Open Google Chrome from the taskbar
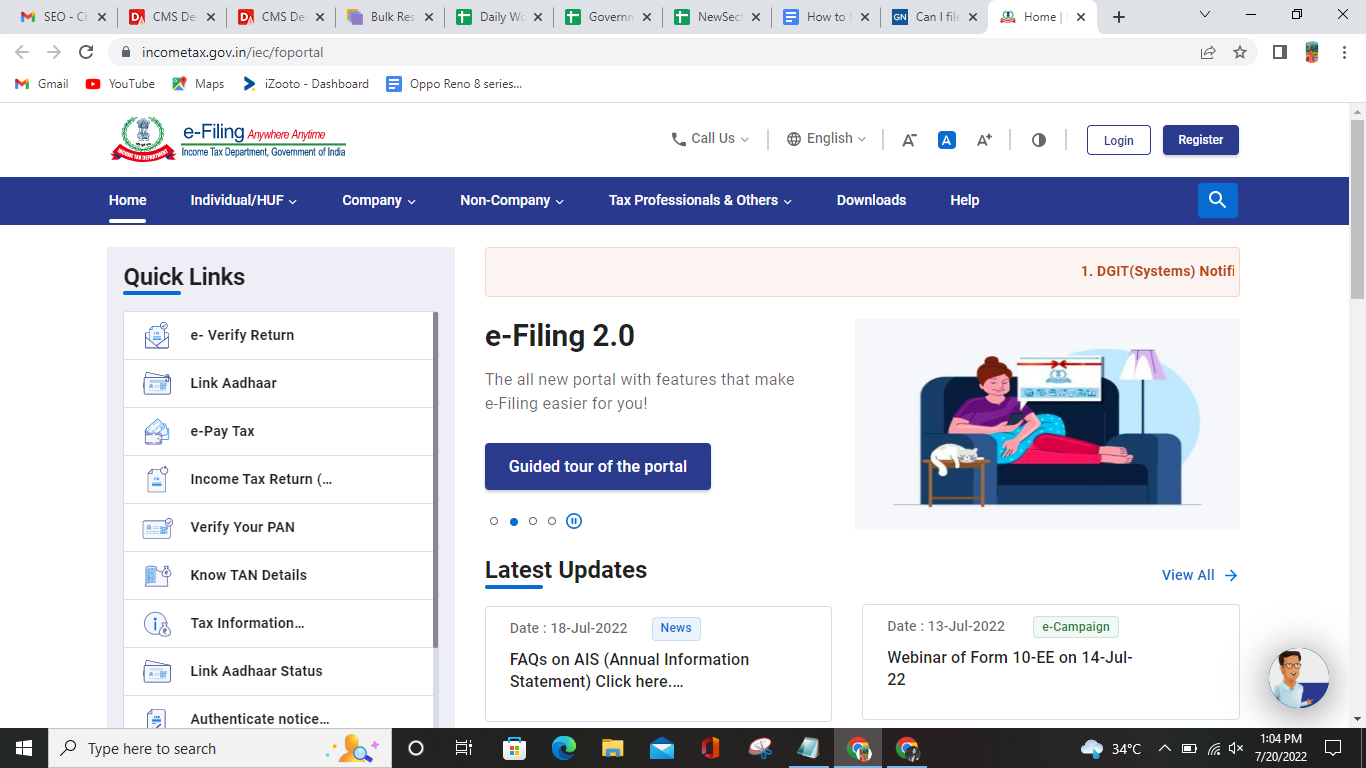This screenshot has height=768, width=1366. click(857, 748)
